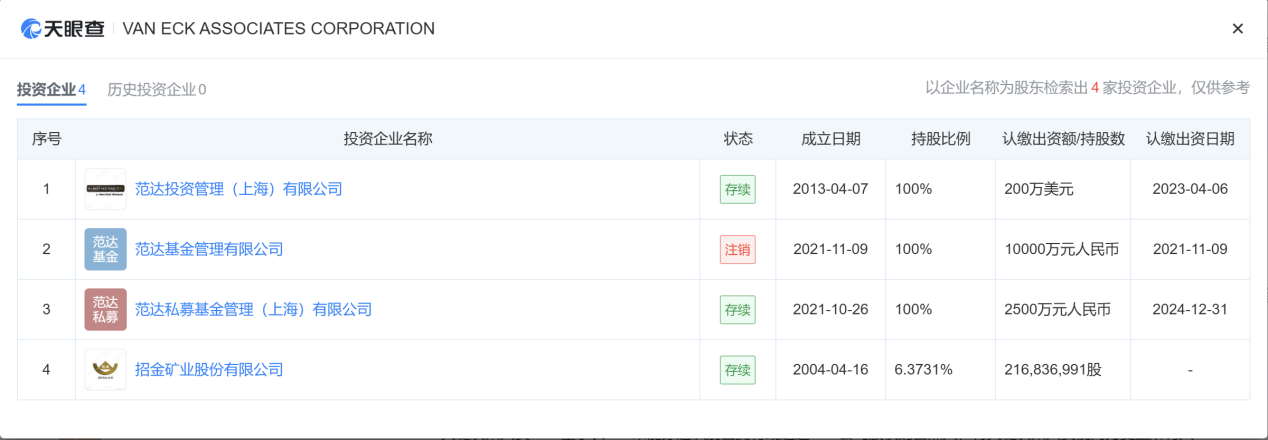Click the red 范达私募 logo icon
This screenshot has width=1268, height=440.
point(105,309)
